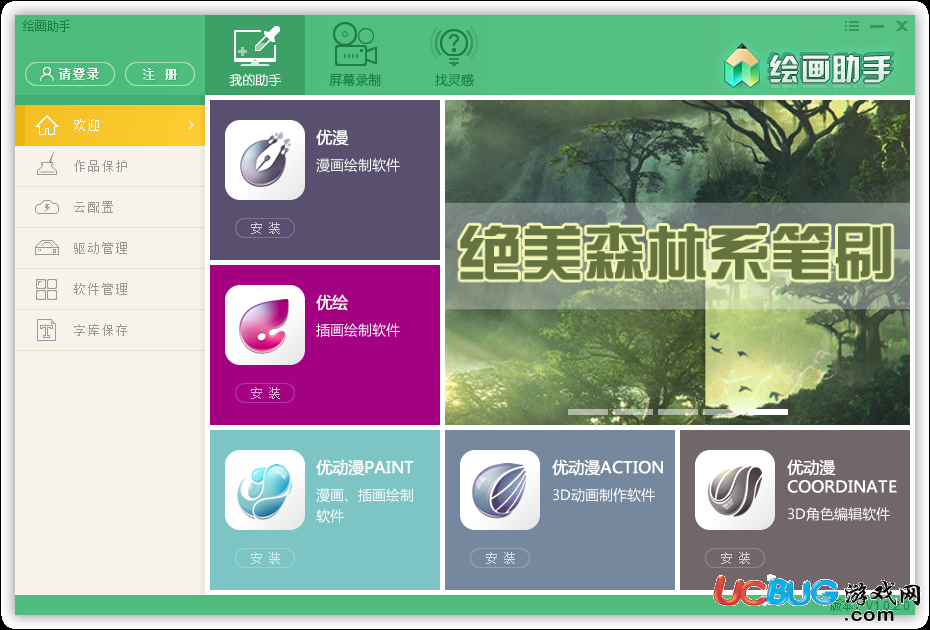Viewport: 930px width, 630px height.
Task: Select the fourth banner slide indicator
Action: coord(723,412)
